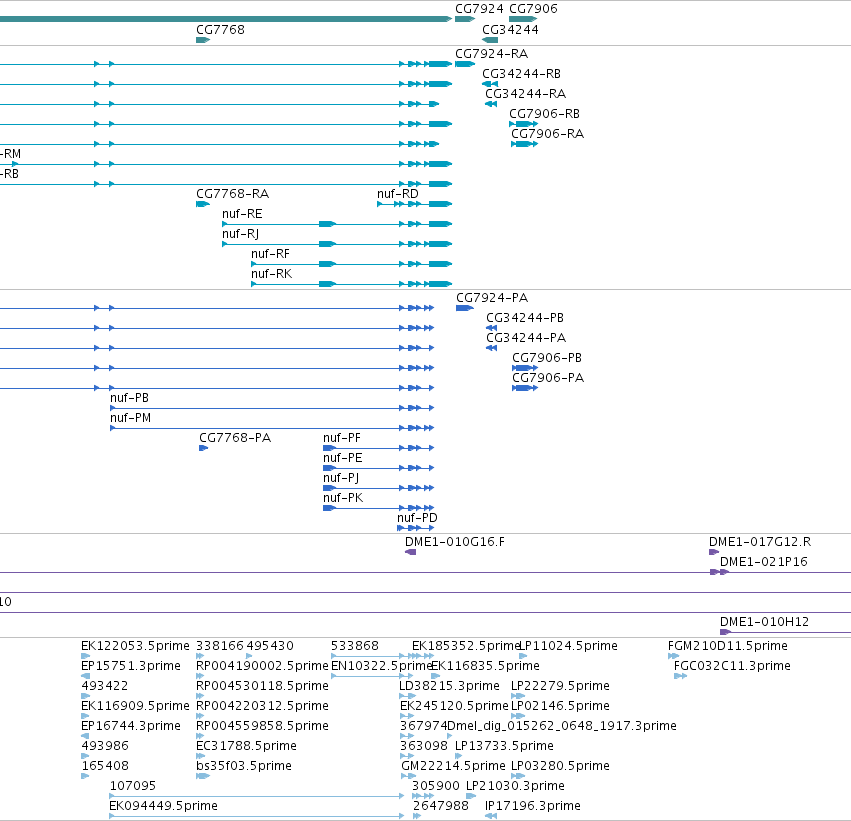The width and height of the screenshot is (851, 821).
Task: Select the nuf-RK transcript
Action: pos(352,284)
